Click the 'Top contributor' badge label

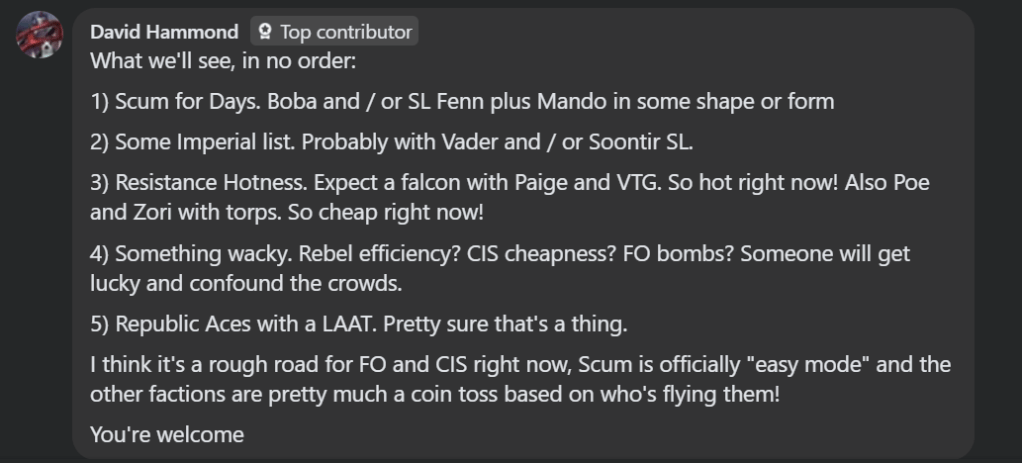pos(345,32)
